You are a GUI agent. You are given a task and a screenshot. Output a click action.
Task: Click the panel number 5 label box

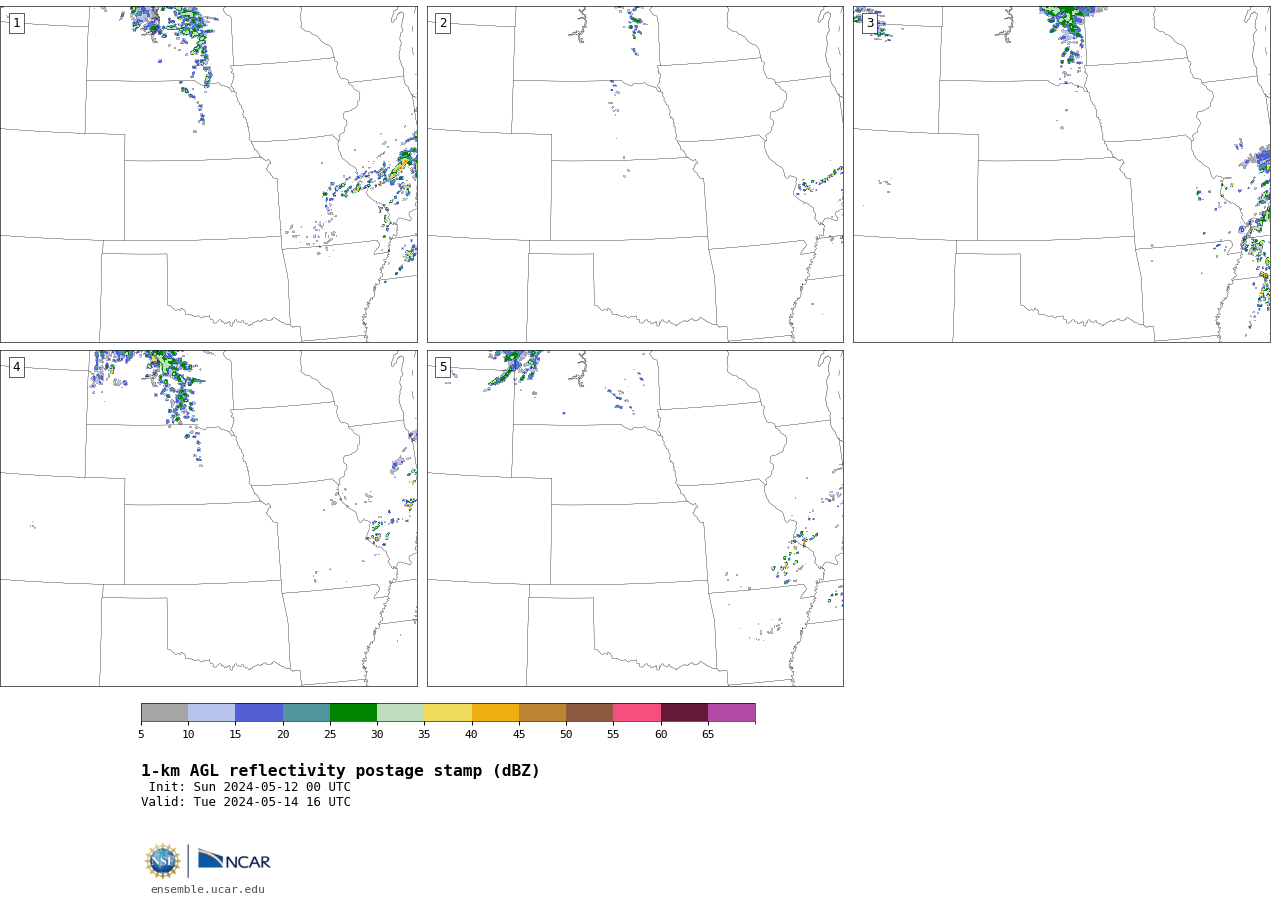(x=443, y=367)
